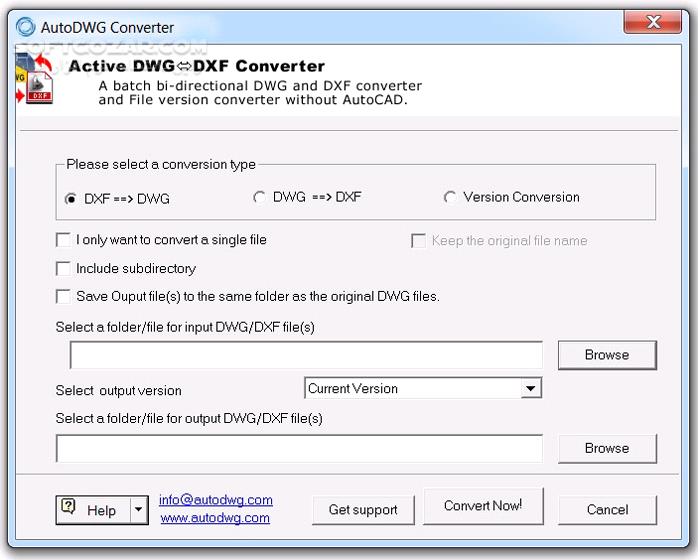Close the AutoDWG Converter window
The image size is (700, 560).
click(652, 22)
